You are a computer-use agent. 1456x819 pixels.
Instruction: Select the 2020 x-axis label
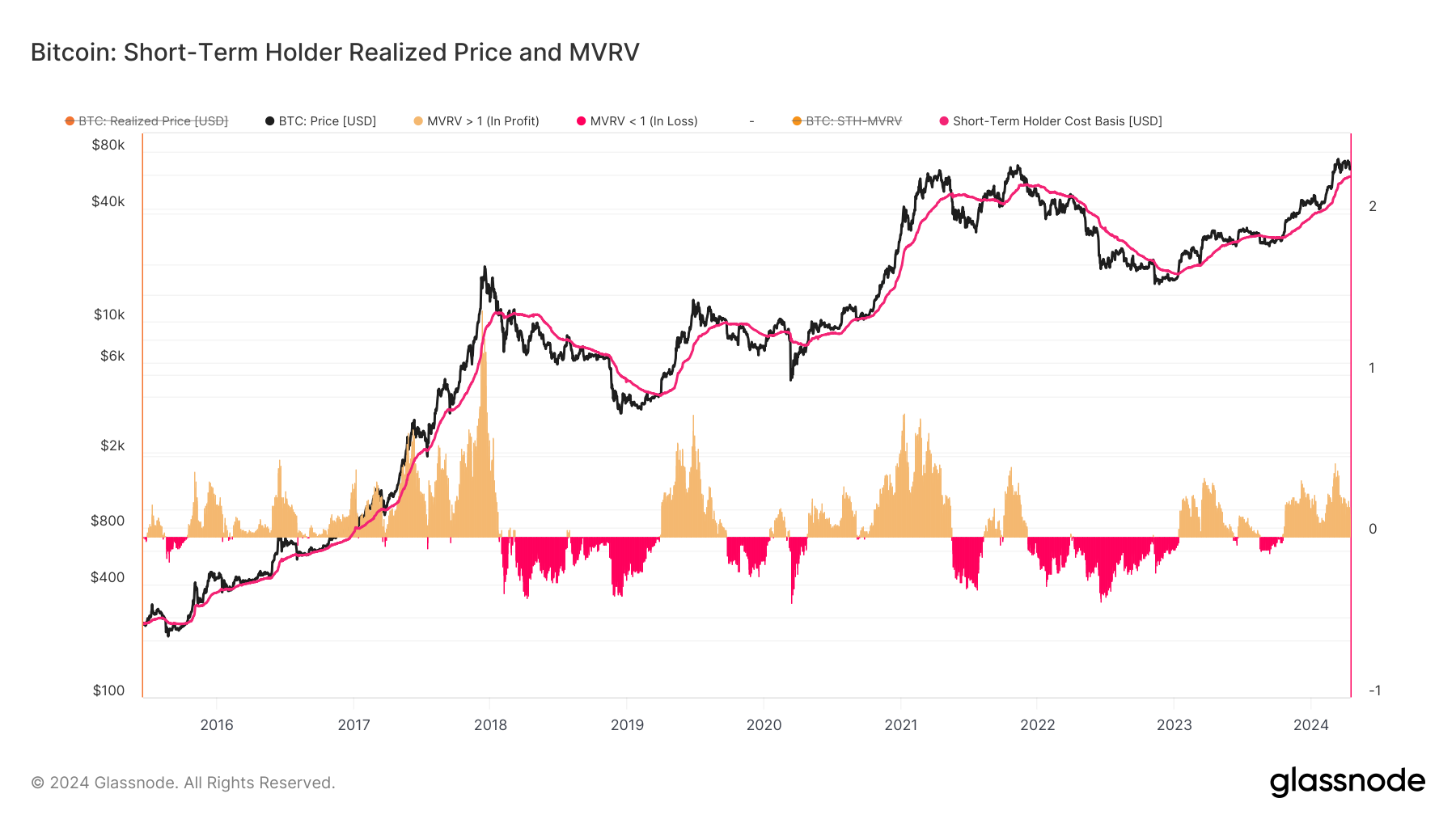[x=764, y=724]
